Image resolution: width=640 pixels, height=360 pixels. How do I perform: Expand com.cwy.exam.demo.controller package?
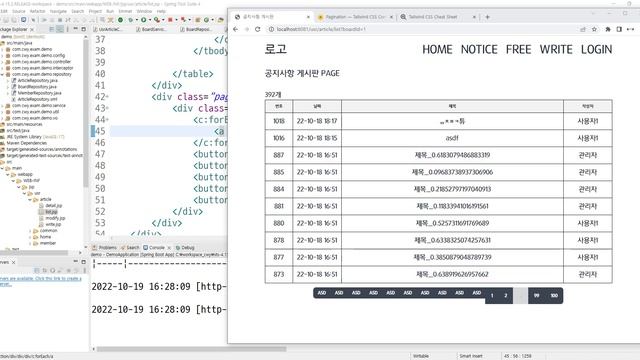point(2,62)
